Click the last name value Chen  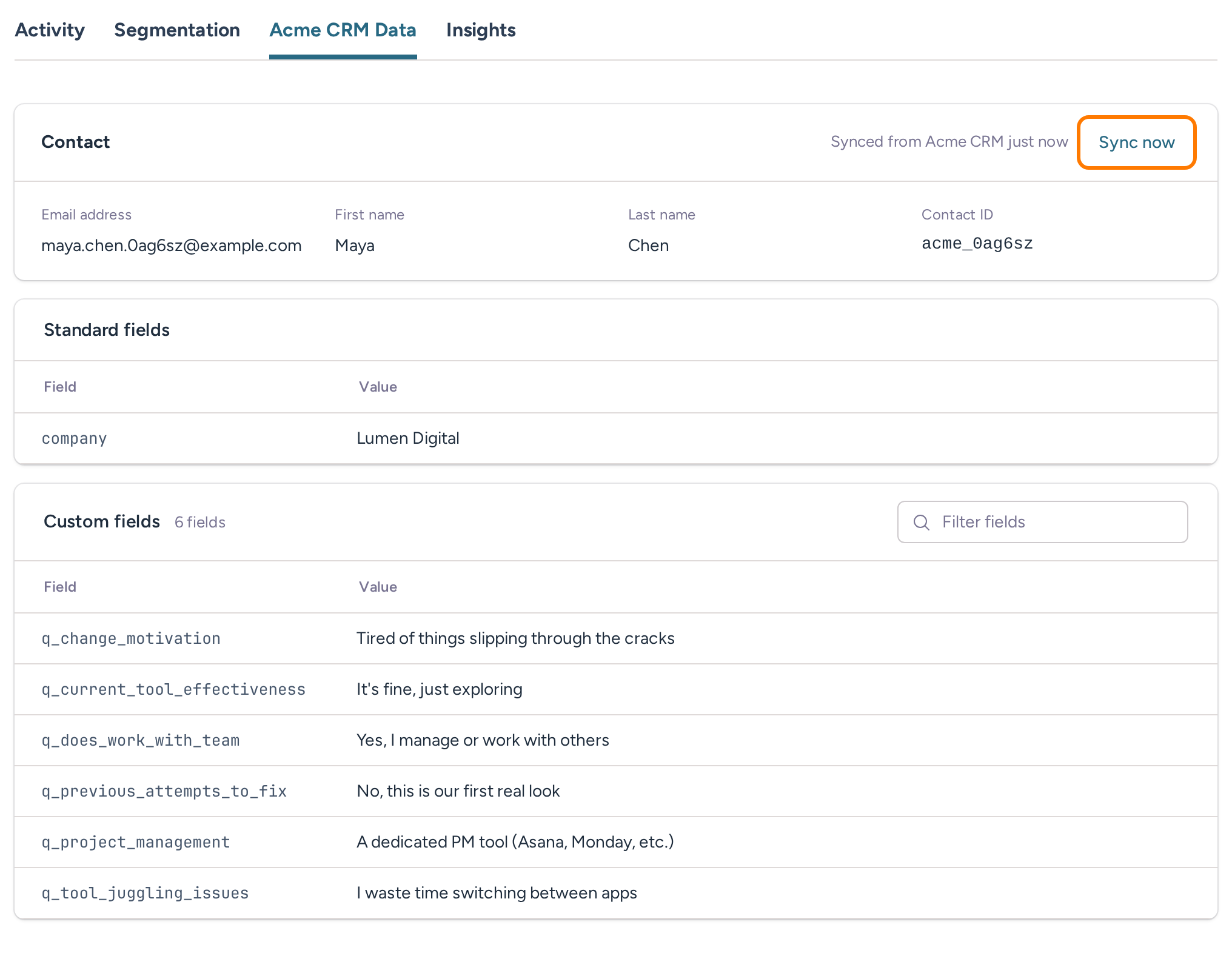click(x=648, y=246)
